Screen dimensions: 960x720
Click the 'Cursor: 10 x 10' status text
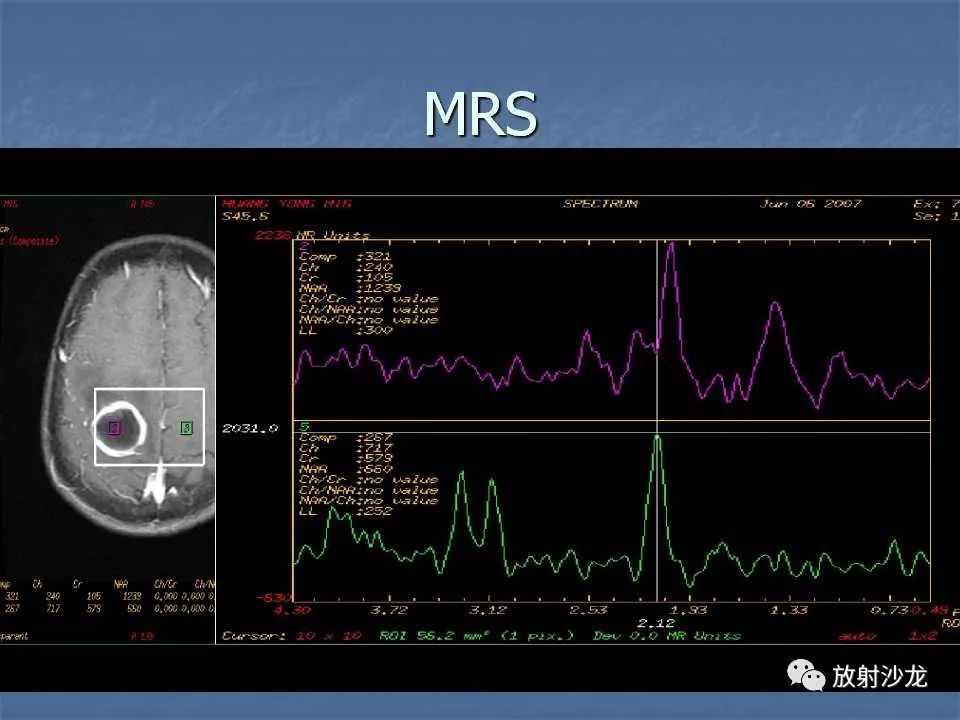(292, 636)
